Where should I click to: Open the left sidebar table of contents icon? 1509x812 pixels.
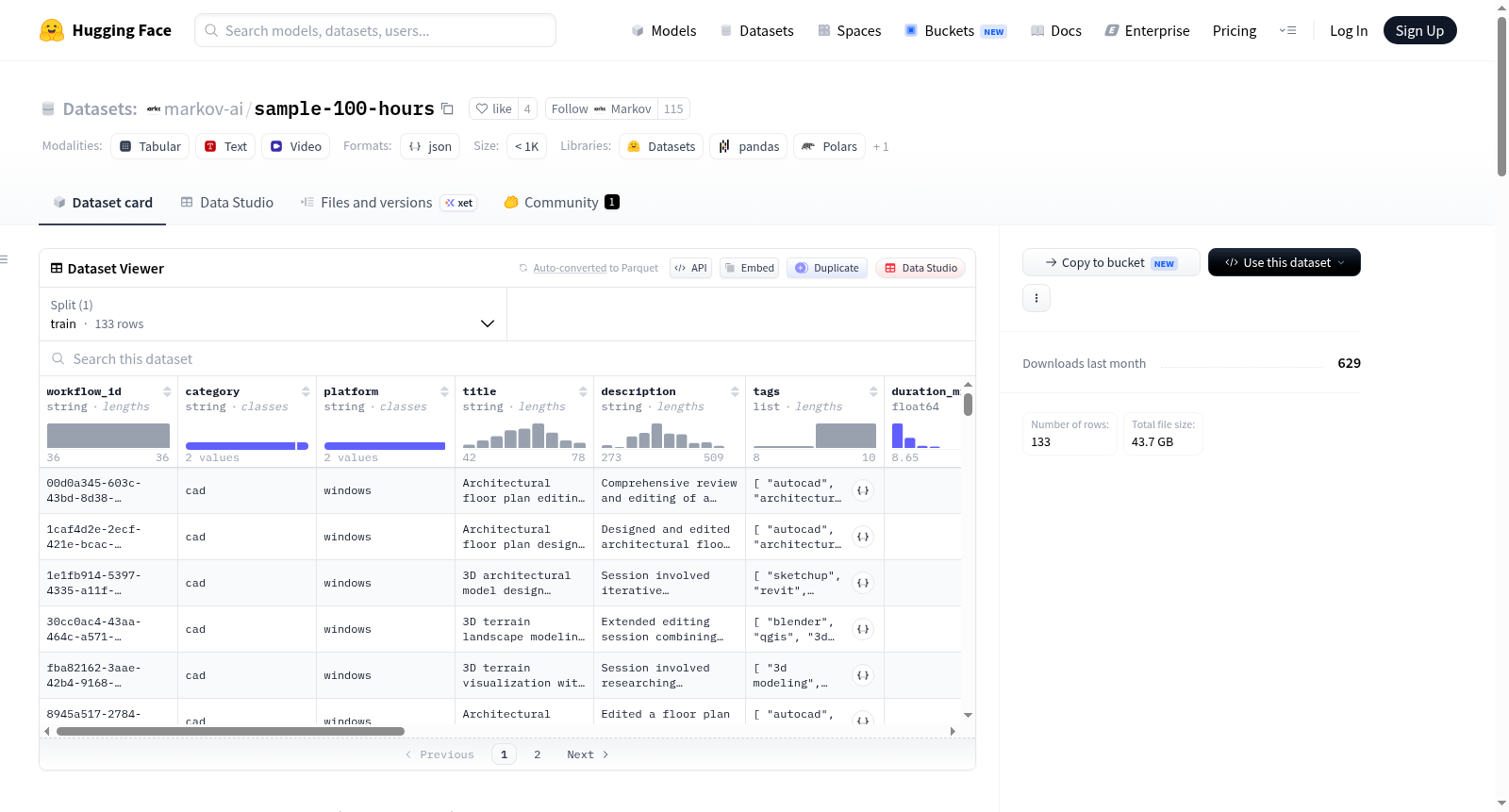[x=4, y=259]
